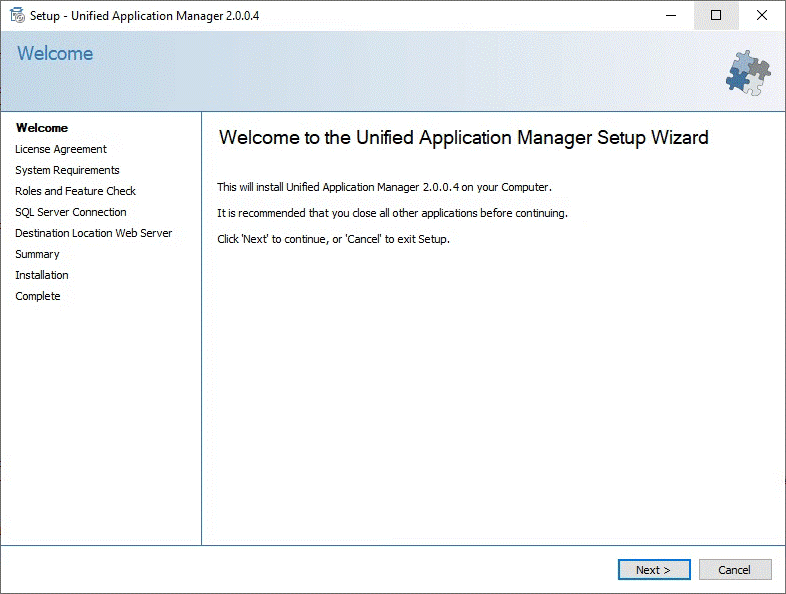Image resolution: width=786 pixels, height=594 pixels.
Task: Select License Agreement step
Action: (x=61, y=149)
